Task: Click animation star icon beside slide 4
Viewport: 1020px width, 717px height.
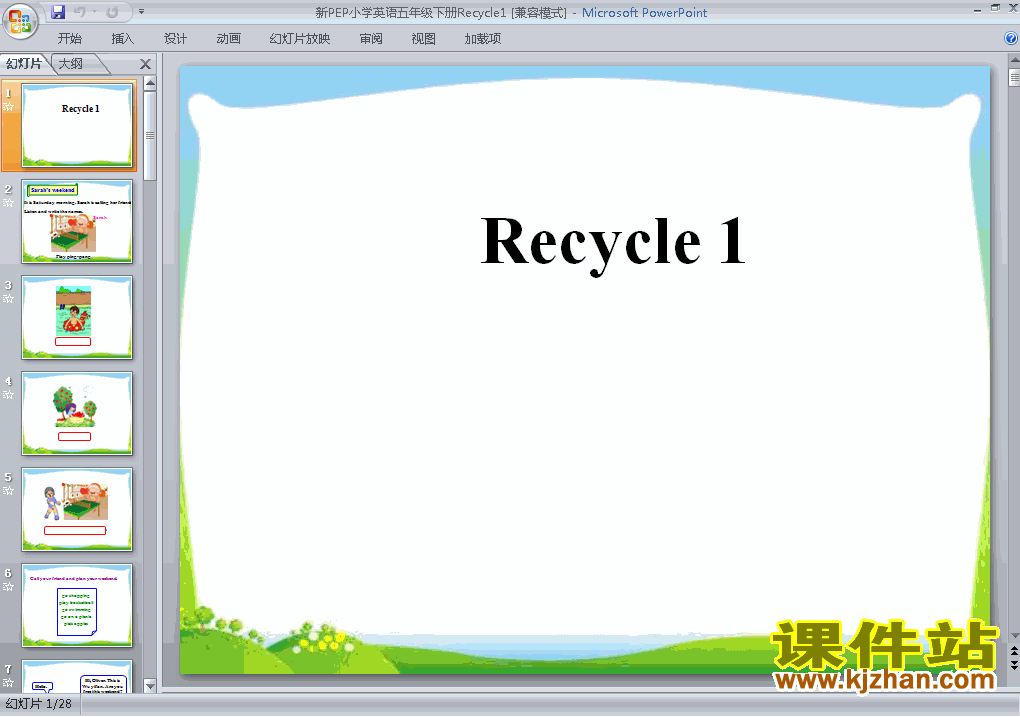Action: click(x=8, y=395)
